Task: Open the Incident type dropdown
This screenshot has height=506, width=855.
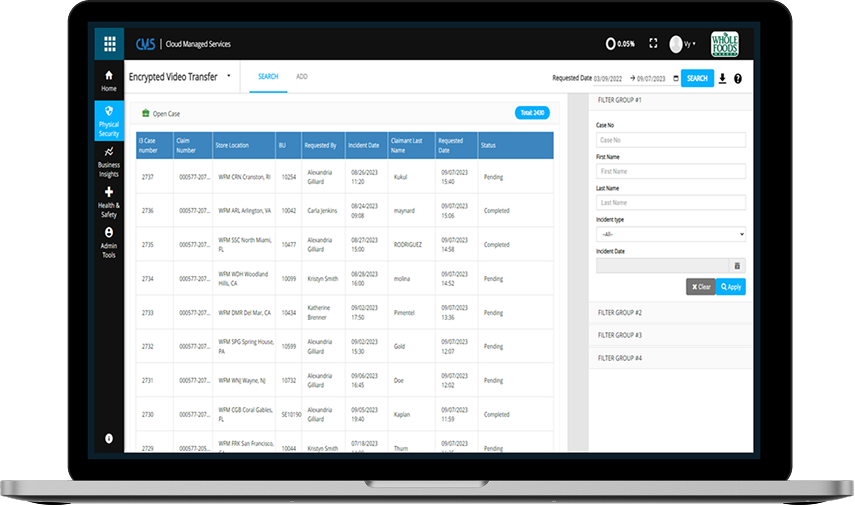Action: pos(670,234)
